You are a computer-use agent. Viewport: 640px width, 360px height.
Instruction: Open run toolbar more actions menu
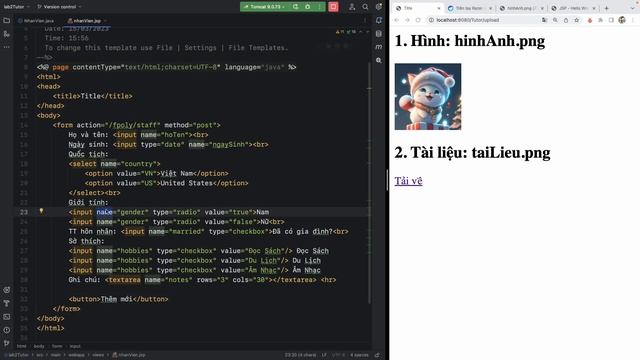point(319,7)
